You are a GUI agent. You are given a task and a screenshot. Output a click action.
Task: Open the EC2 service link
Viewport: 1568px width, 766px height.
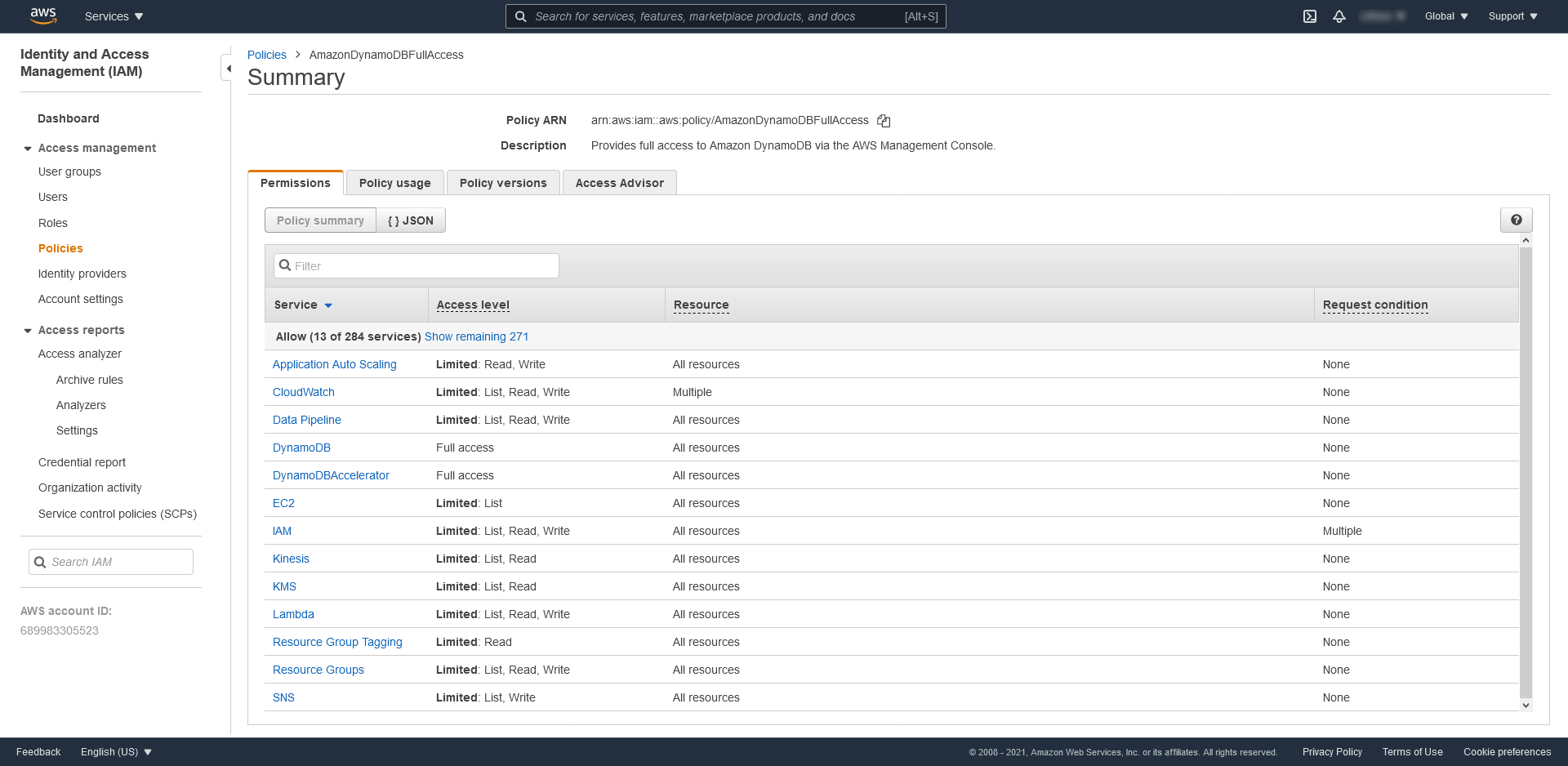point(283,503)
